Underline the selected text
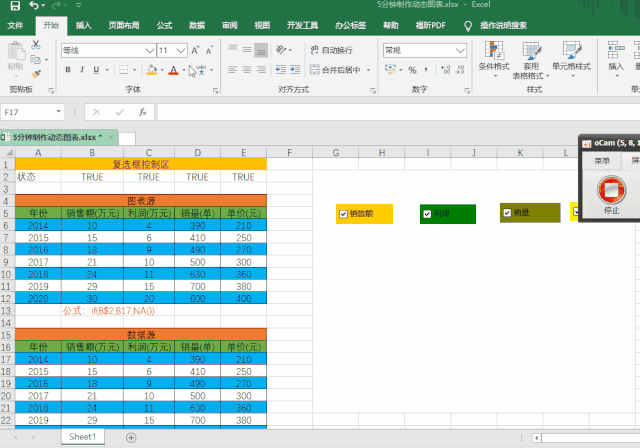640x448 pixels. click(96, 70)
